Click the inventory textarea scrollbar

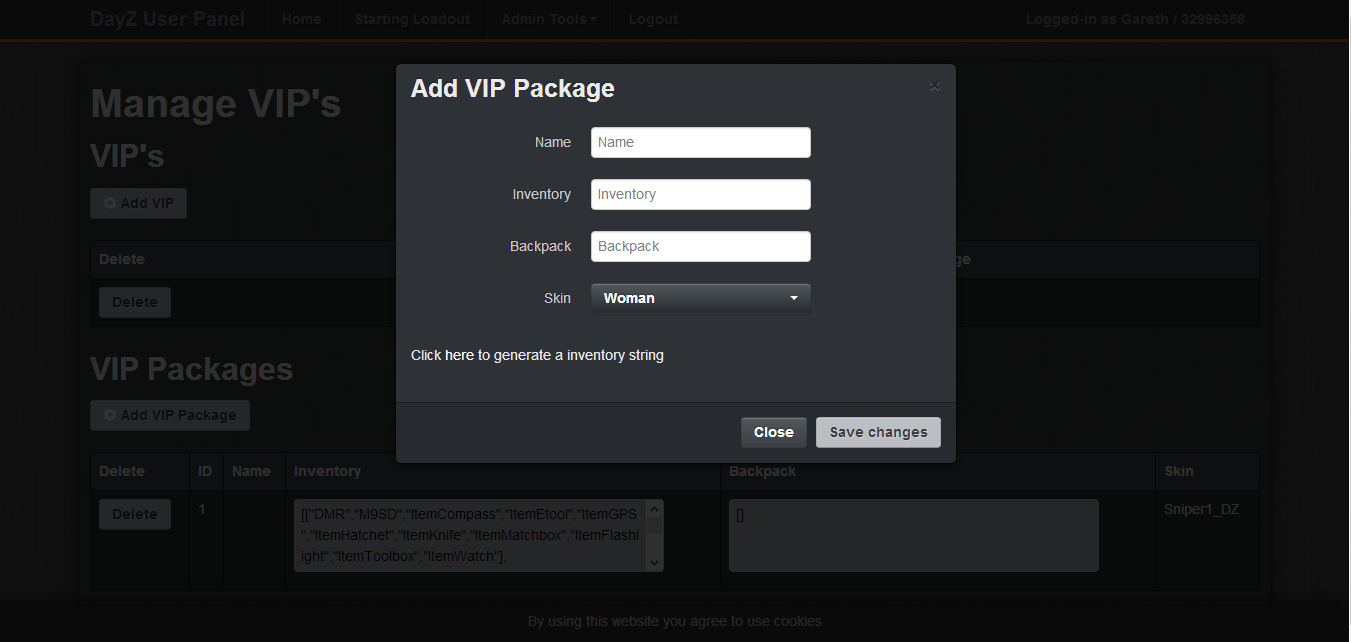click(x=655, y=536)
